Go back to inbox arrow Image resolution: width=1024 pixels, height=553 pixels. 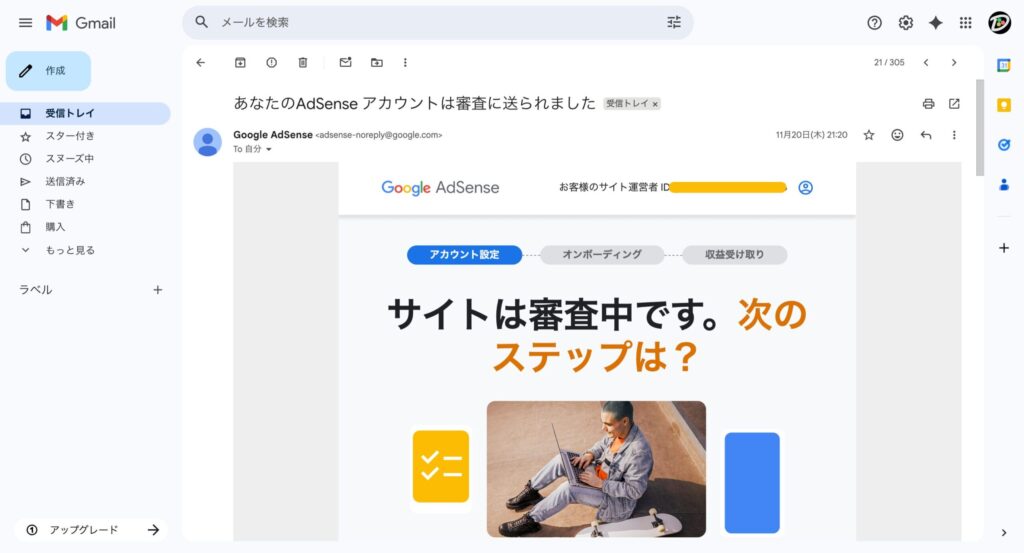200,63
